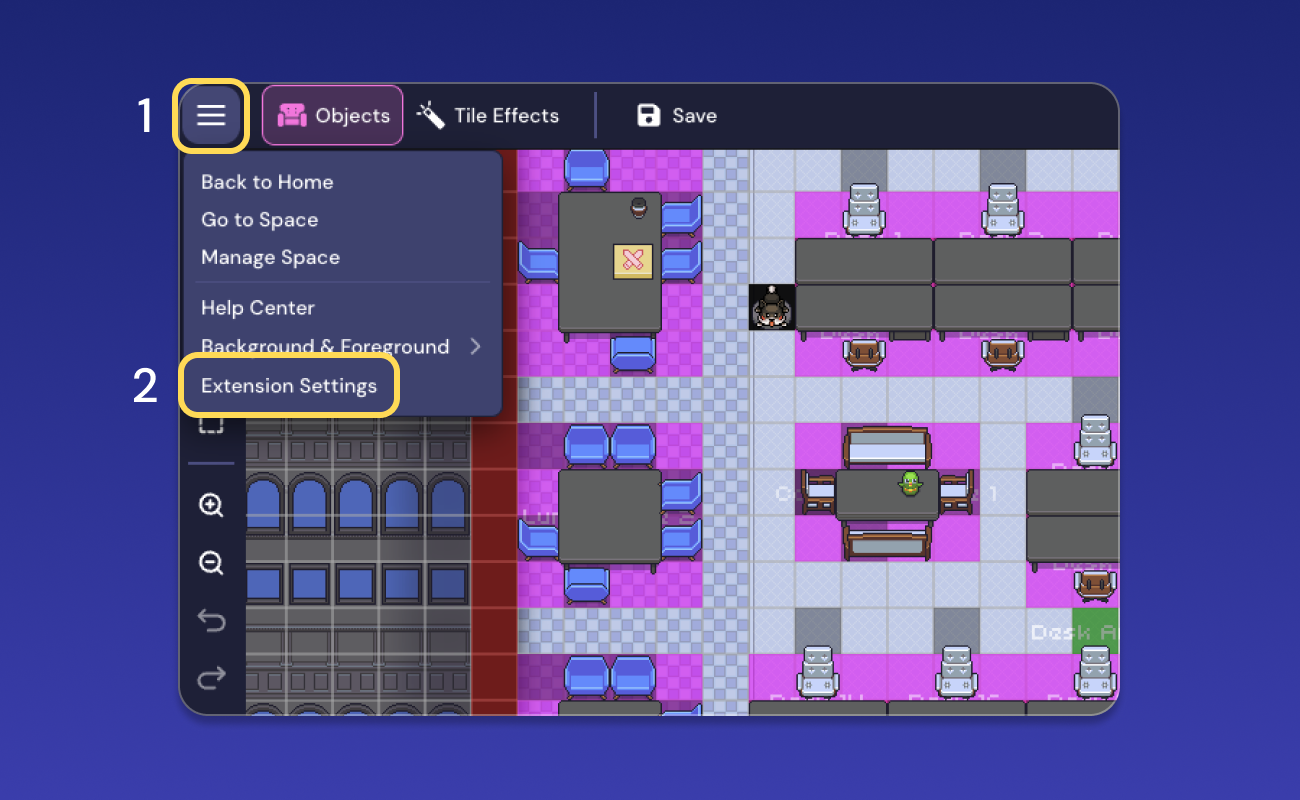Choose Go to Space menu entry
This screenshot has height=800, width=1300.
pyautogui.click(x=259, y=219)
